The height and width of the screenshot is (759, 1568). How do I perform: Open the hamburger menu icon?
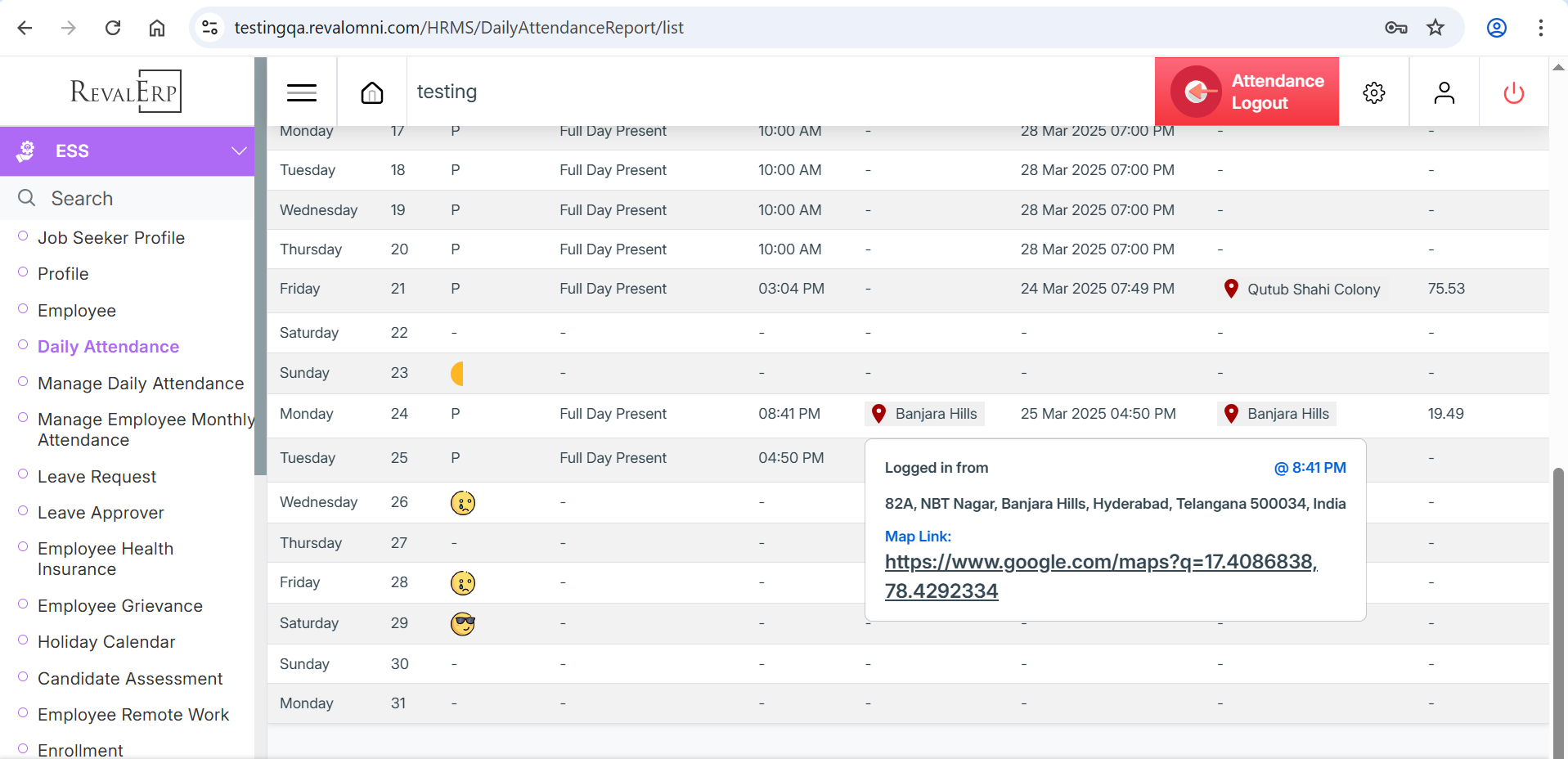click(x=301, y=92)
